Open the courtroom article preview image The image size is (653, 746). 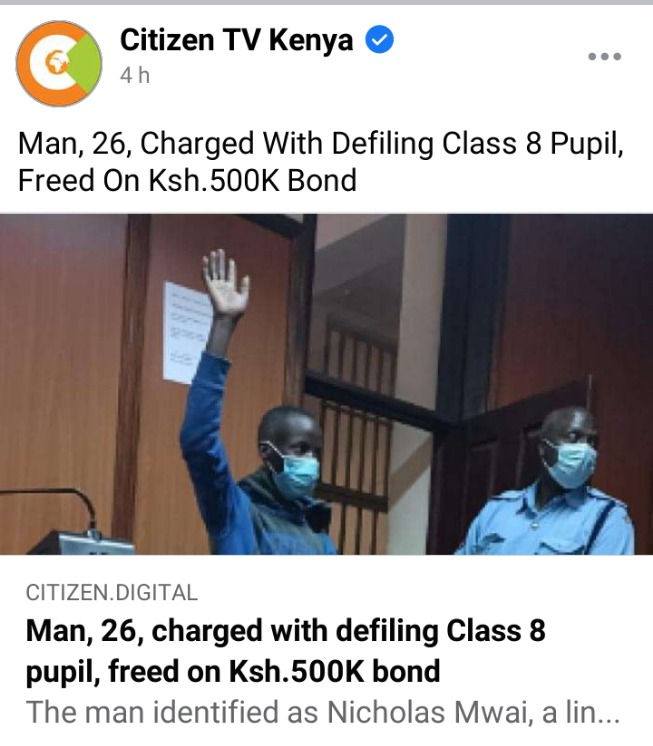326,384
